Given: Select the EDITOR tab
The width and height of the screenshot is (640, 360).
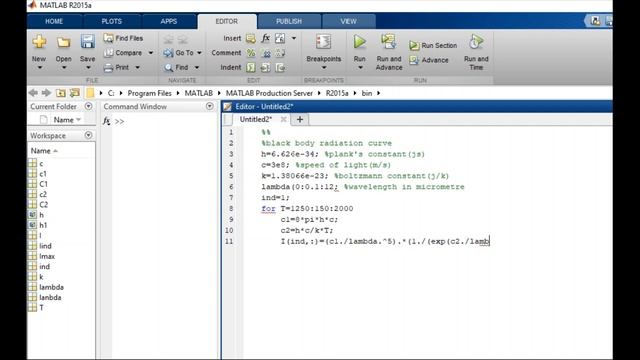Looking at the screenshot, I should [x=227, y=21].
